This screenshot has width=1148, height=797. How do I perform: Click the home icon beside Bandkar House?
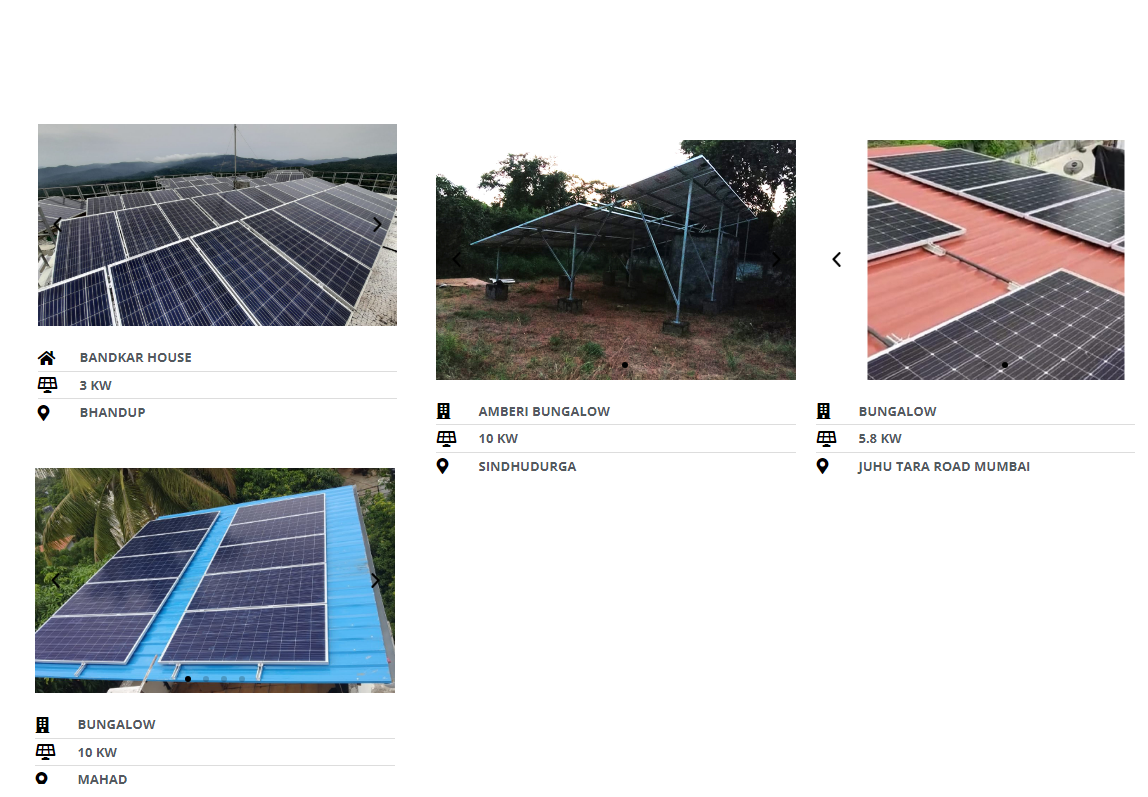(46, 358)
